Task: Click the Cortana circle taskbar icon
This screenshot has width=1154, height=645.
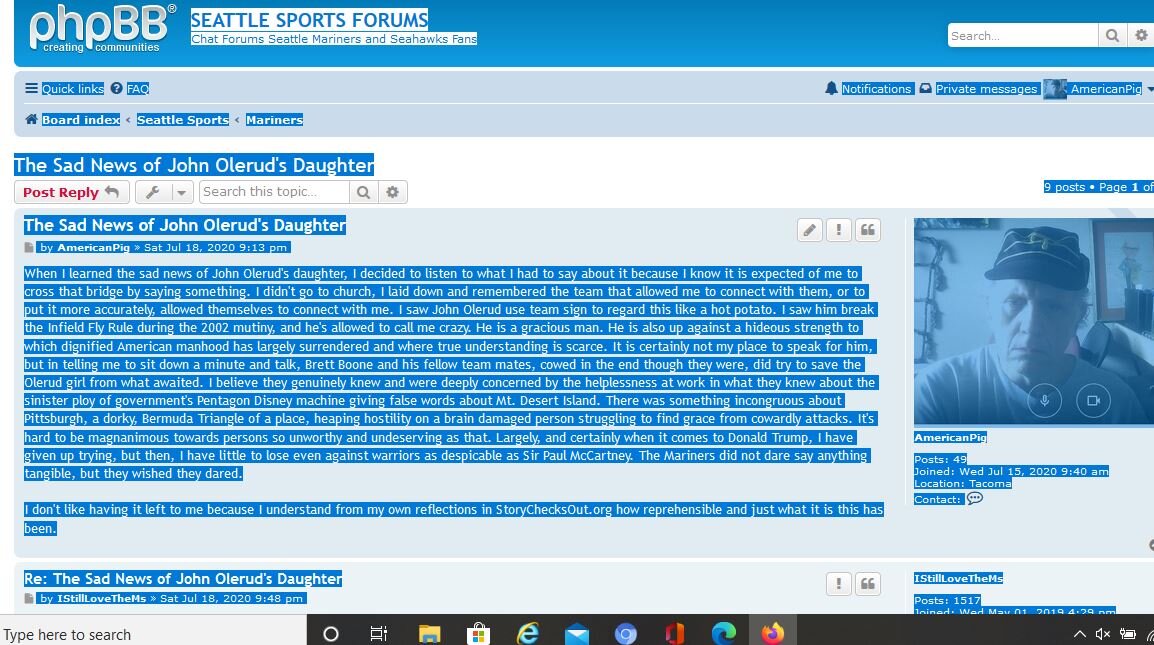Action: (331, 633)
